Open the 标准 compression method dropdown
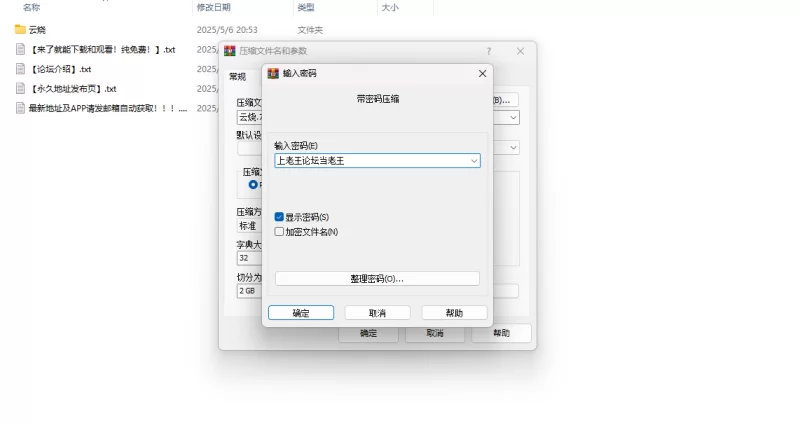800x423 pixels. click(249, 226)
